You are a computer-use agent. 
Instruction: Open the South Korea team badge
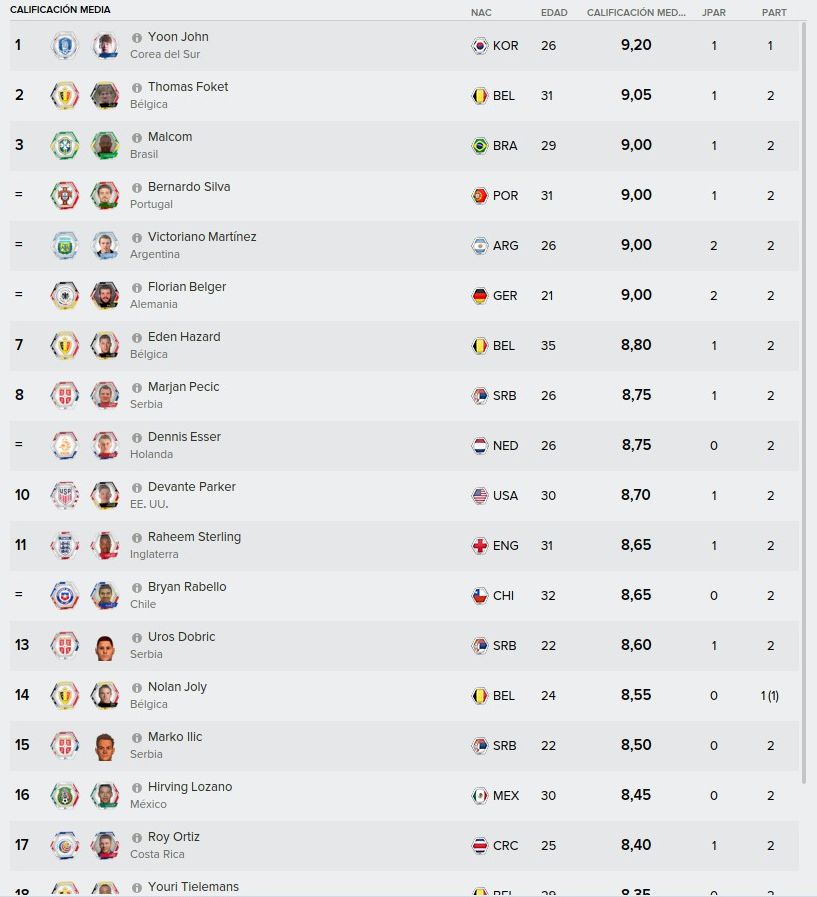pos(65,46)
